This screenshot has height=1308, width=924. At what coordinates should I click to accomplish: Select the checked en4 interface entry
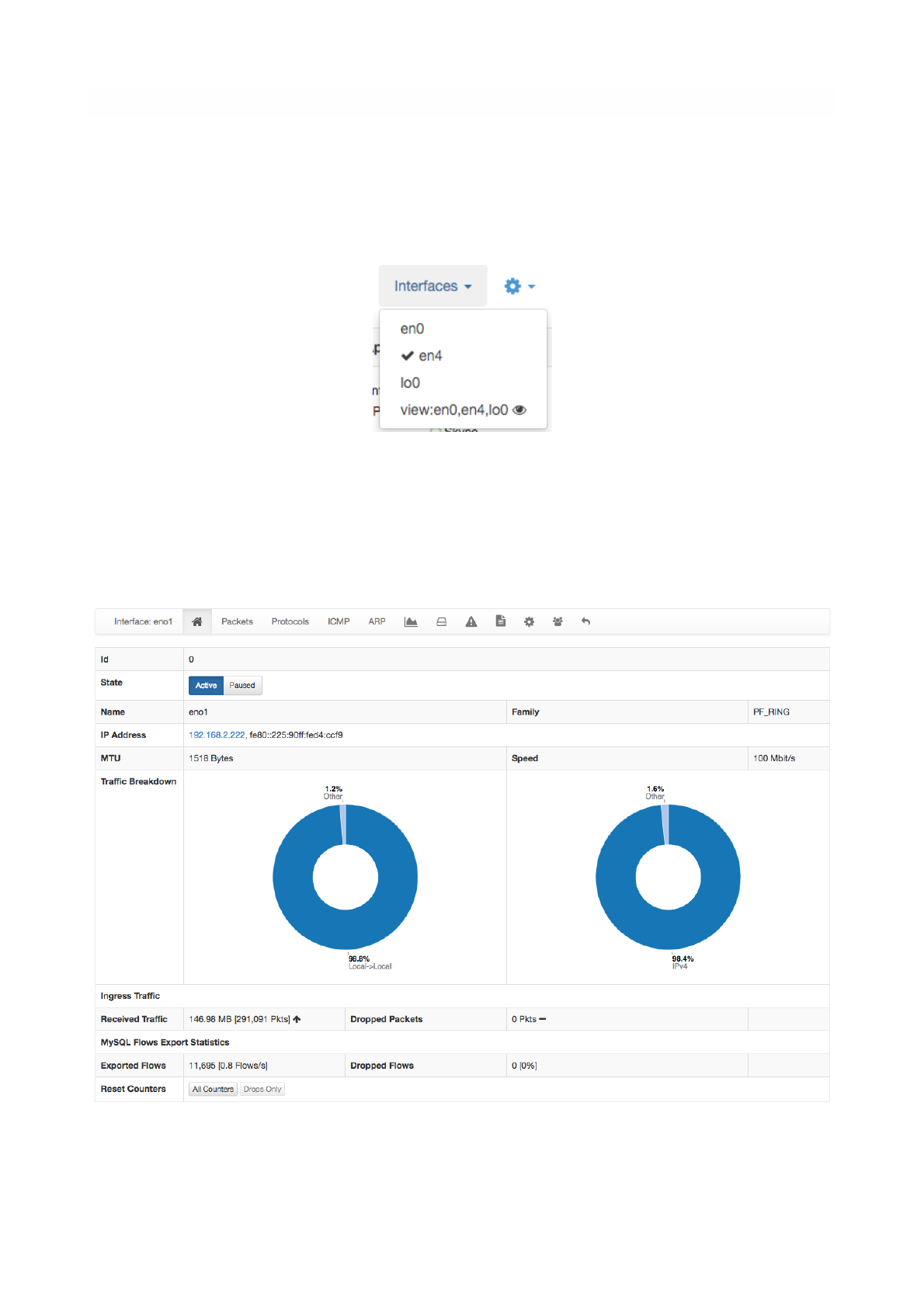pyautogui.click(x=422, y=356)
